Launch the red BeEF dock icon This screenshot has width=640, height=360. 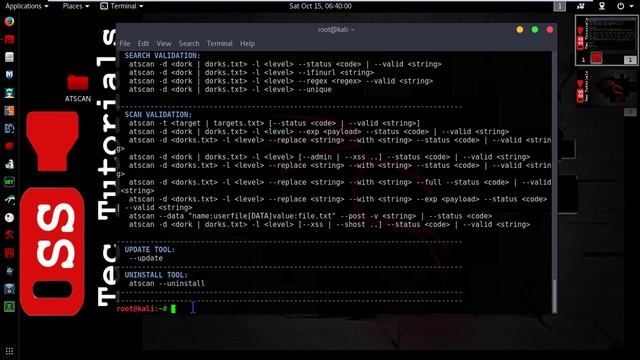9,146
